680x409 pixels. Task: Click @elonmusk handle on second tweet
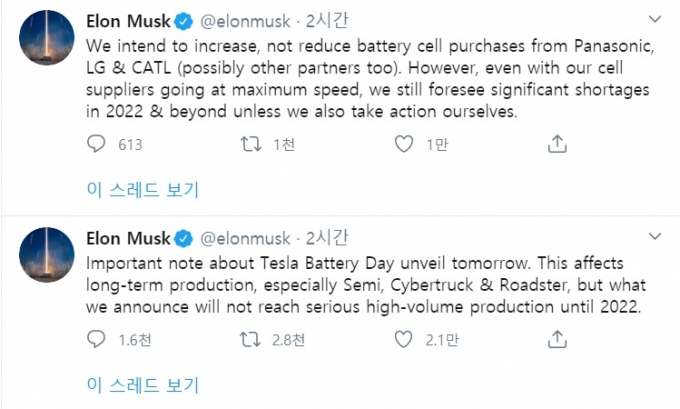[246, 238]
